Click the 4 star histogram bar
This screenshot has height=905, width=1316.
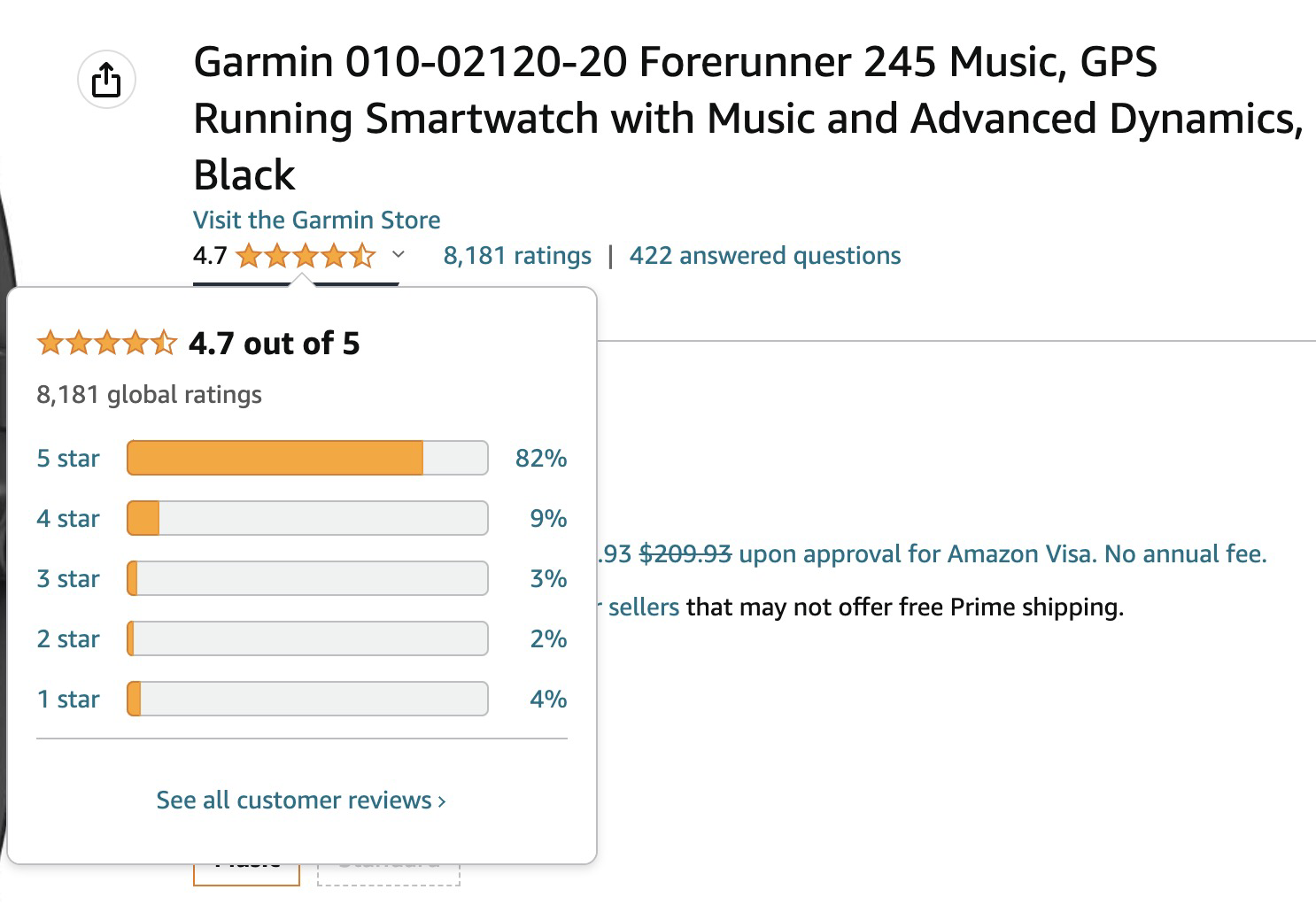(307, 518)
